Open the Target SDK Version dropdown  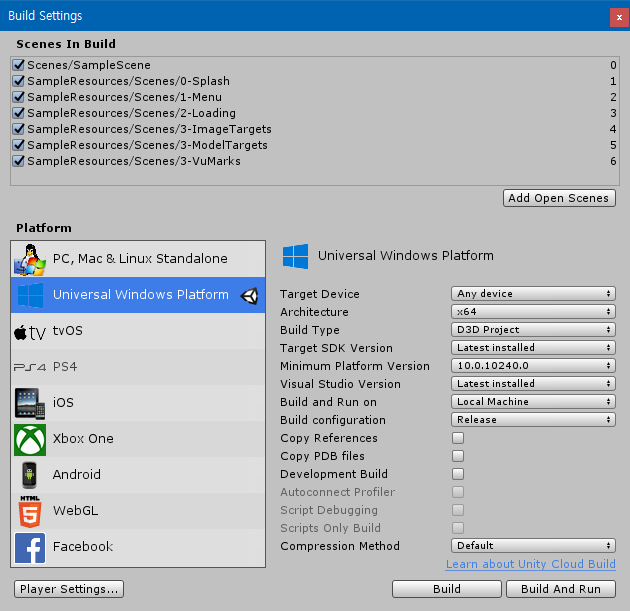pyautogui.click(x=533, y=347)
